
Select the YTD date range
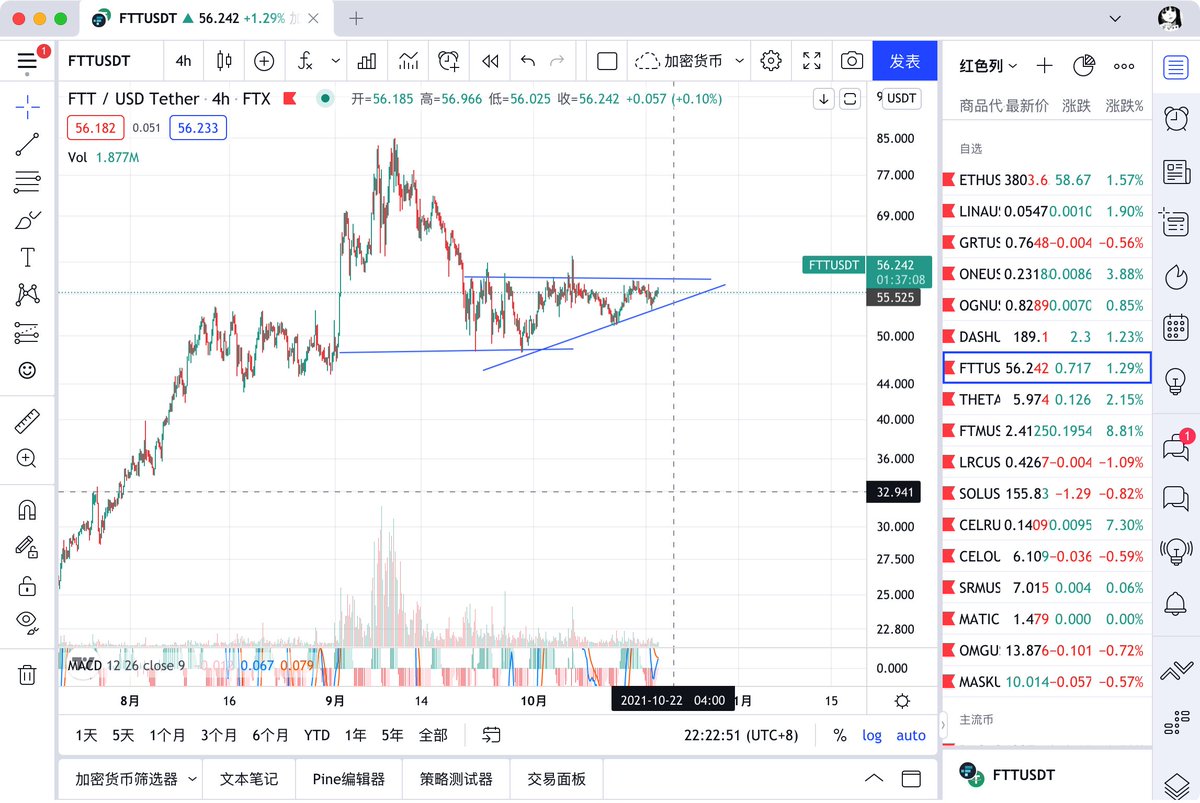(x=317, y=735)
